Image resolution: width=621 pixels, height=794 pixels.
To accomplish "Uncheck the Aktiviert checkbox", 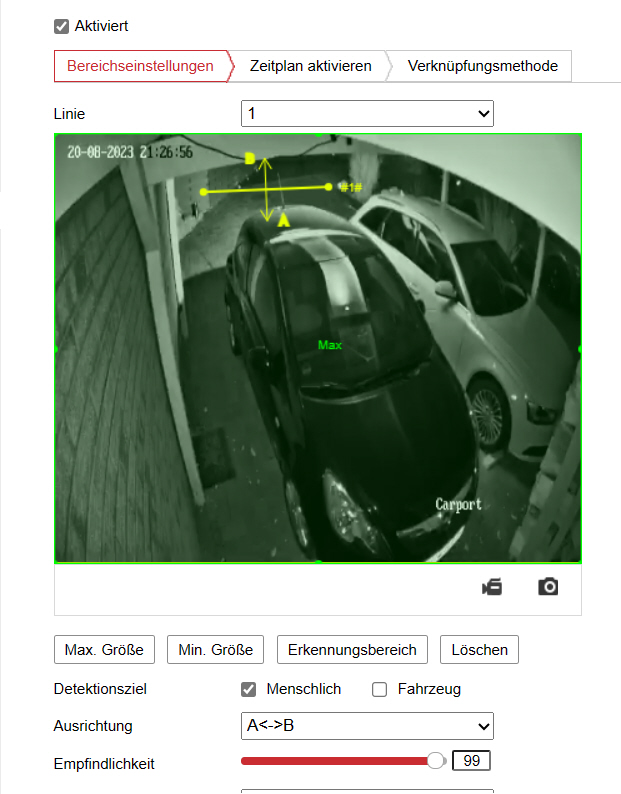I will coord(62,26).
